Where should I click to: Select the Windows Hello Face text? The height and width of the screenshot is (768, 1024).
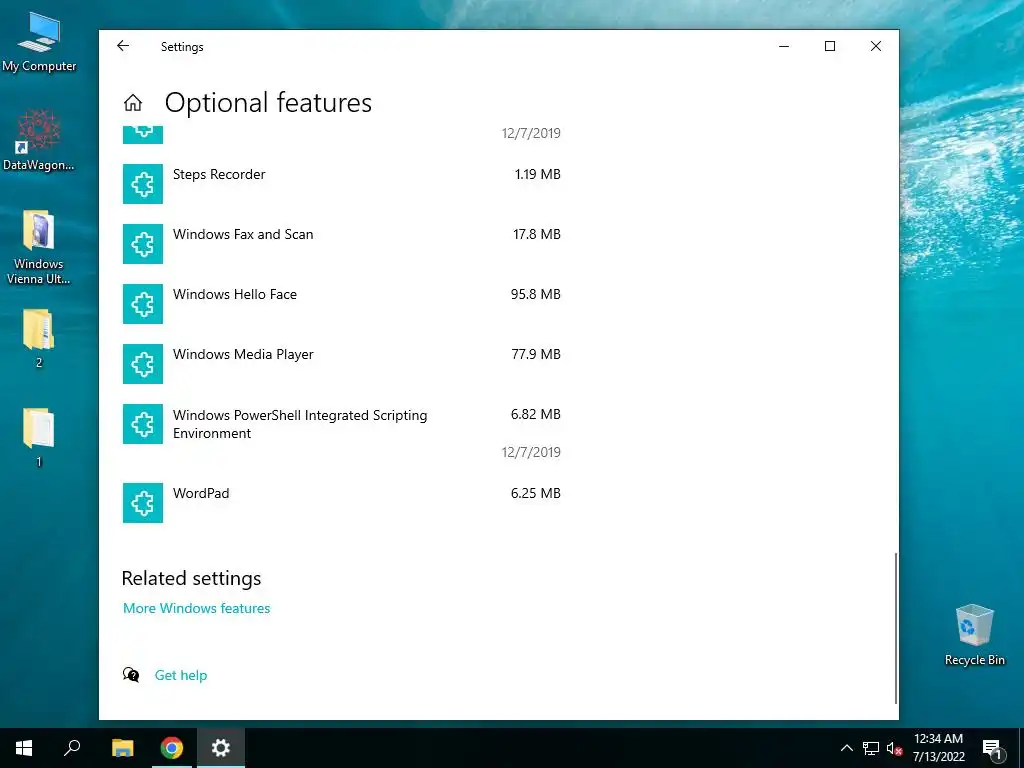click(234, 295)
